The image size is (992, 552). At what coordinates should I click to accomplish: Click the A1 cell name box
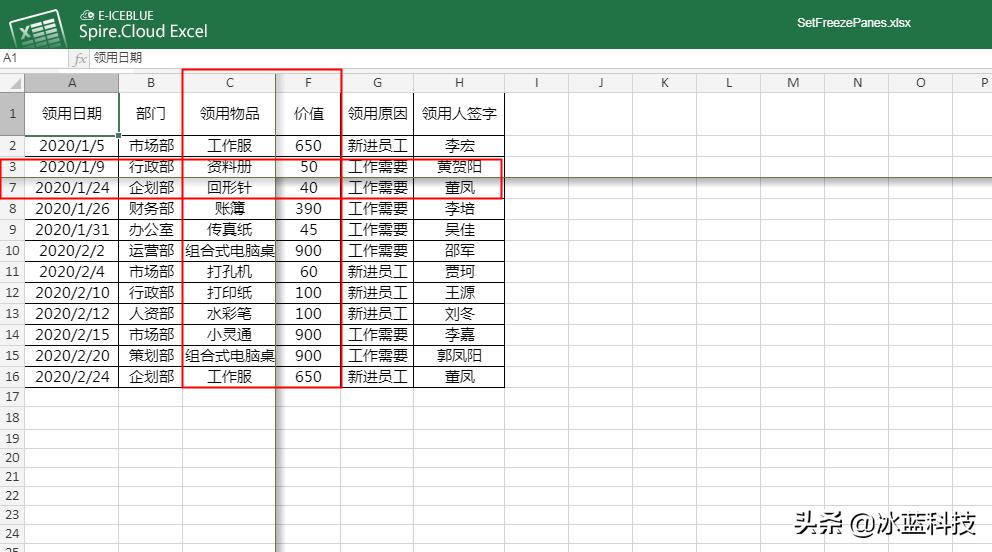[34, 58]
